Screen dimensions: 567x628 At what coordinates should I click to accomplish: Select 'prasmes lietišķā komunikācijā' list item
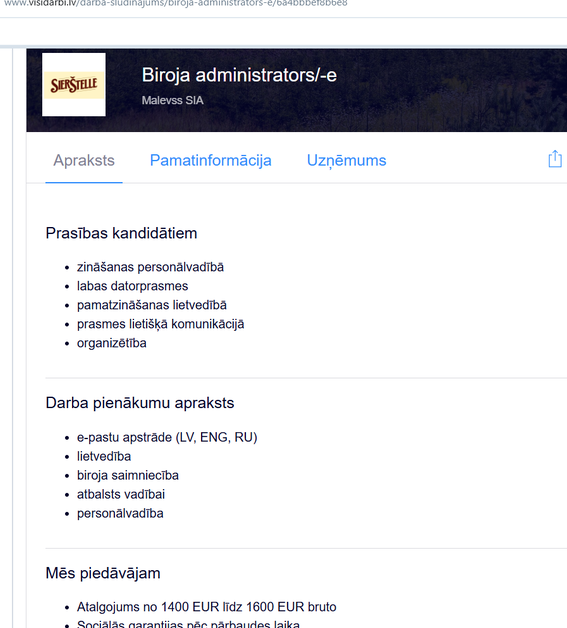(x=161, y=324)
